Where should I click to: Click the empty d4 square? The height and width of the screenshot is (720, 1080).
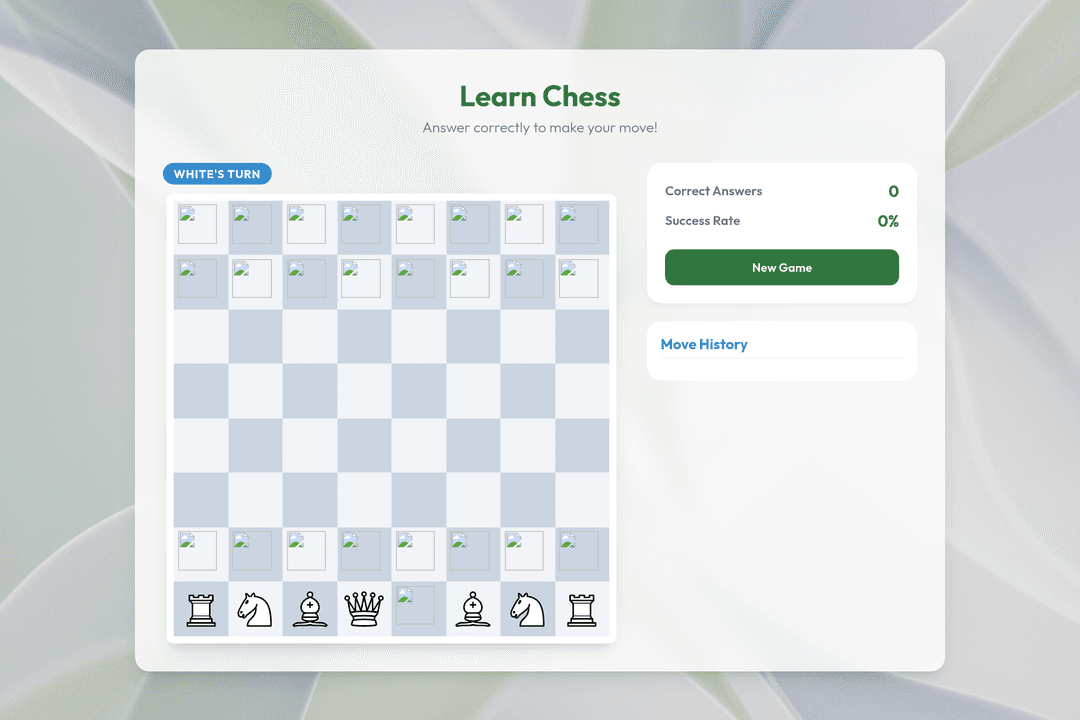(x=364, y=445)
